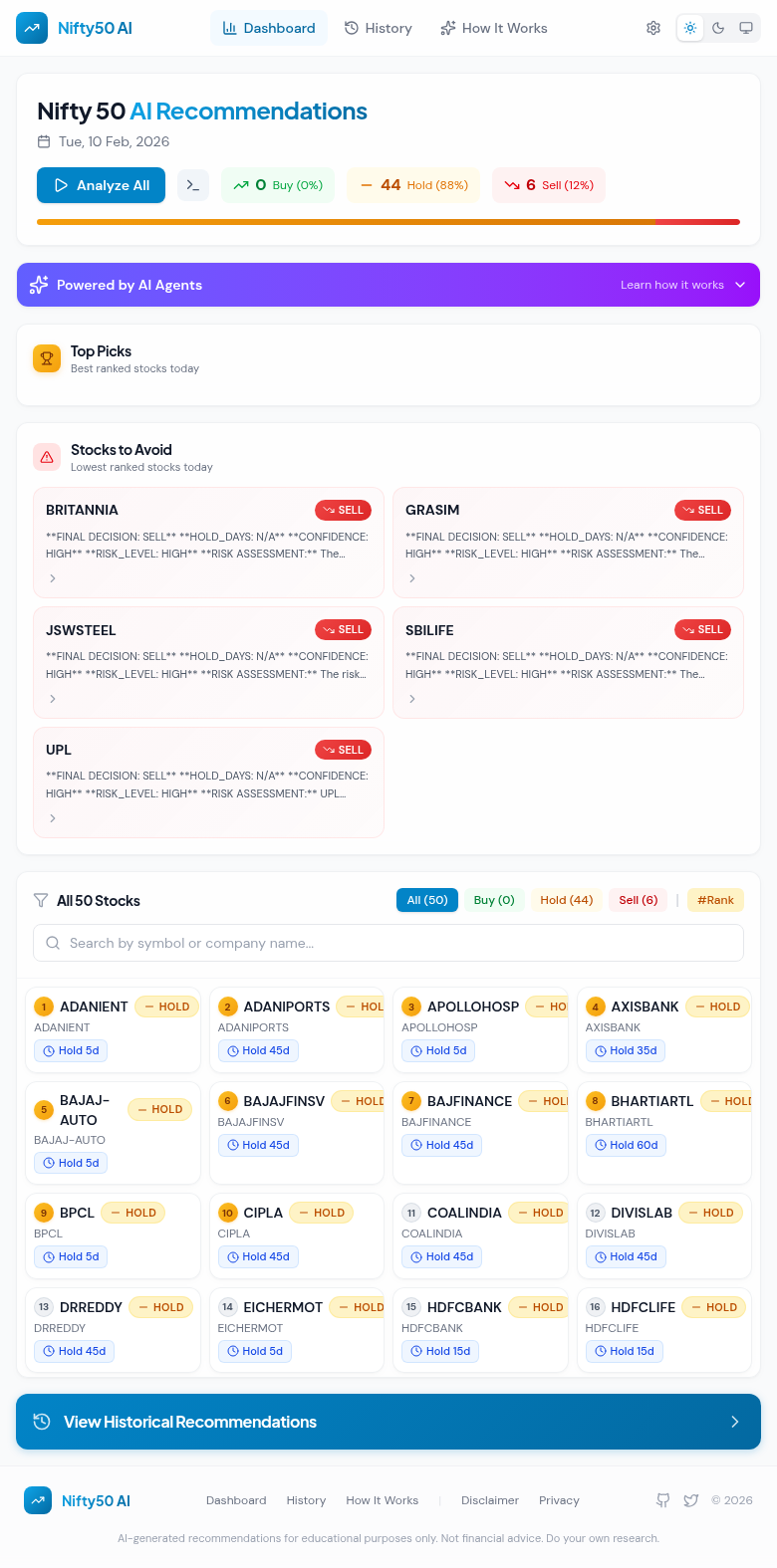Click the Top Picks trophy icon

(47, 358)
